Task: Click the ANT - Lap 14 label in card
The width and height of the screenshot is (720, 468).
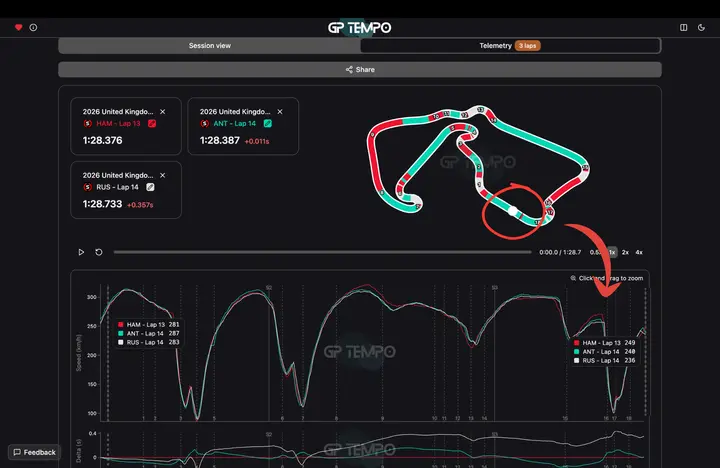Action: [x=235, y=124]
